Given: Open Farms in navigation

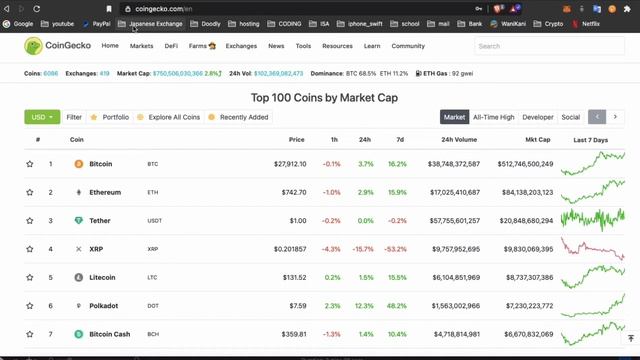Looking at the screenshot, I should [x=202, y=46].
